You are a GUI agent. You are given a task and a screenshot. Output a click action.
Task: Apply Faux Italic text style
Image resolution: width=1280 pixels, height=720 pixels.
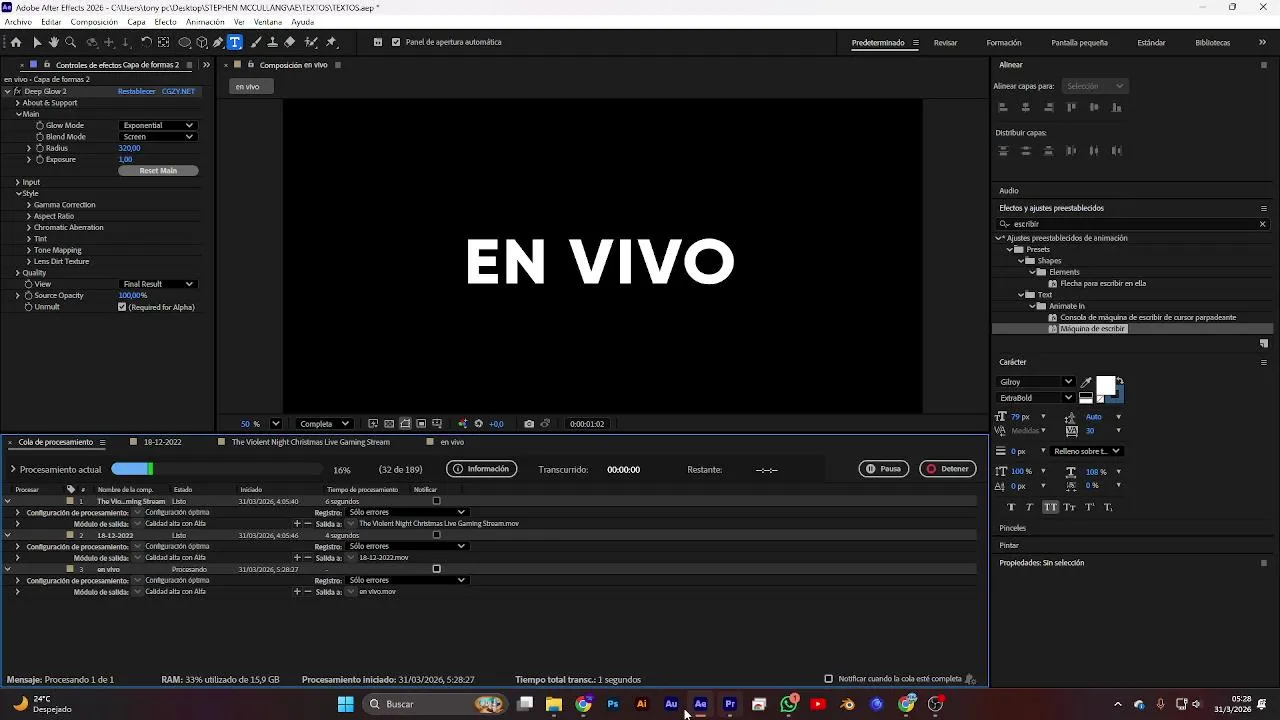1030,507
